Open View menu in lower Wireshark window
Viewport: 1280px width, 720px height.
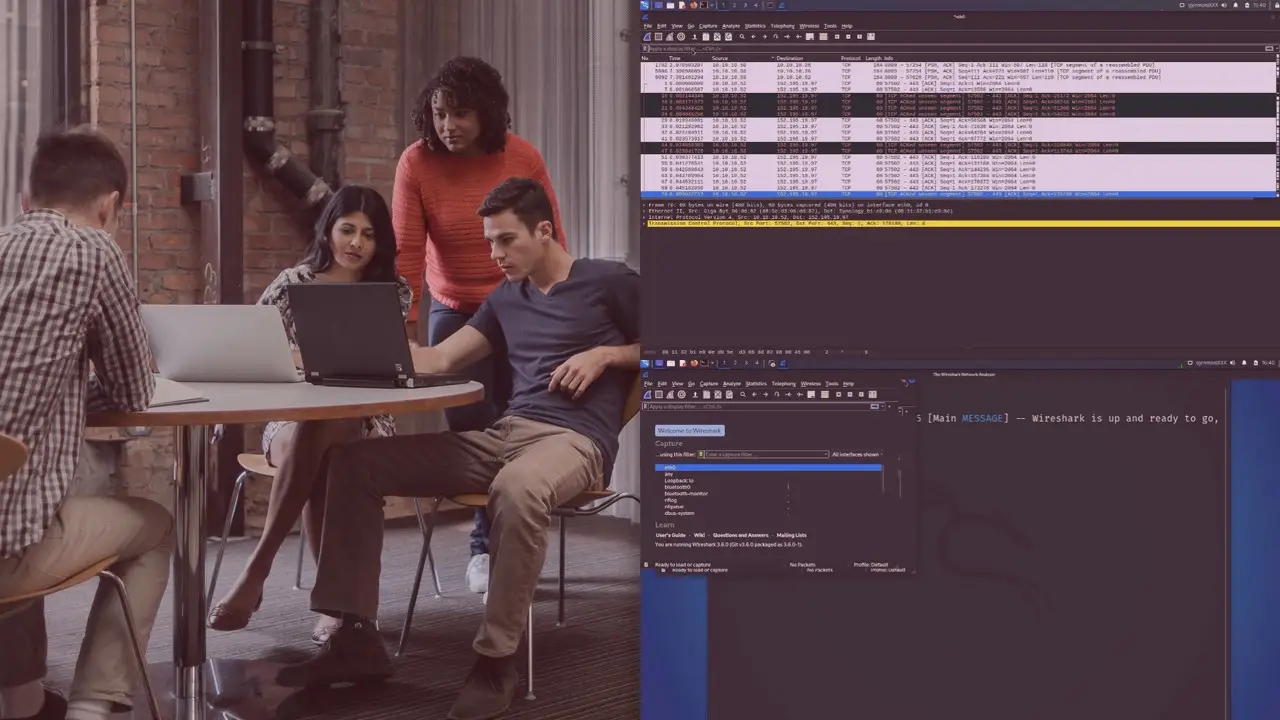(x=677, y=384)
